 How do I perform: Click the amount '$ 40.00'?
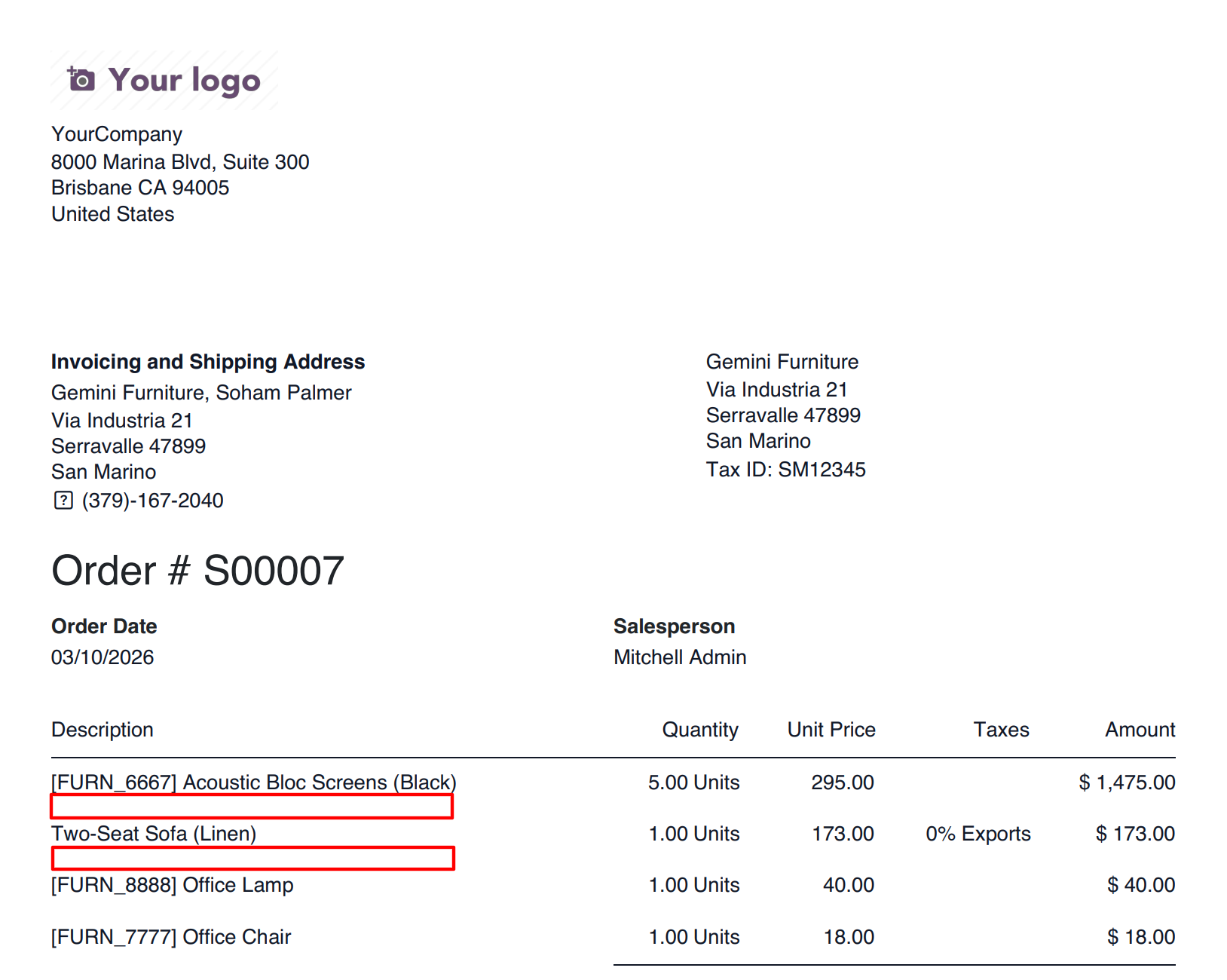click(x=1141, y=885)
